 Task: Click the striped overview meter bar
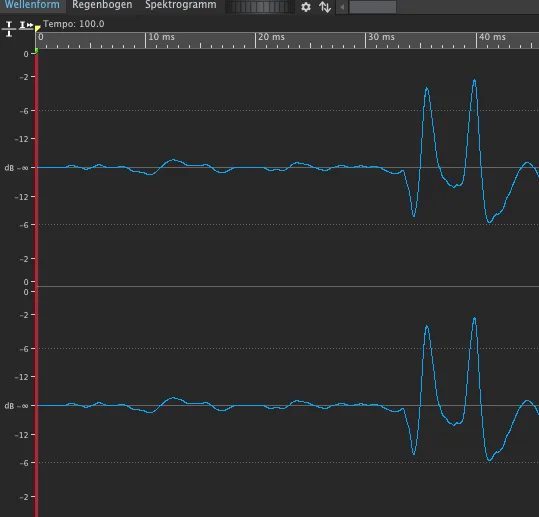260,7
